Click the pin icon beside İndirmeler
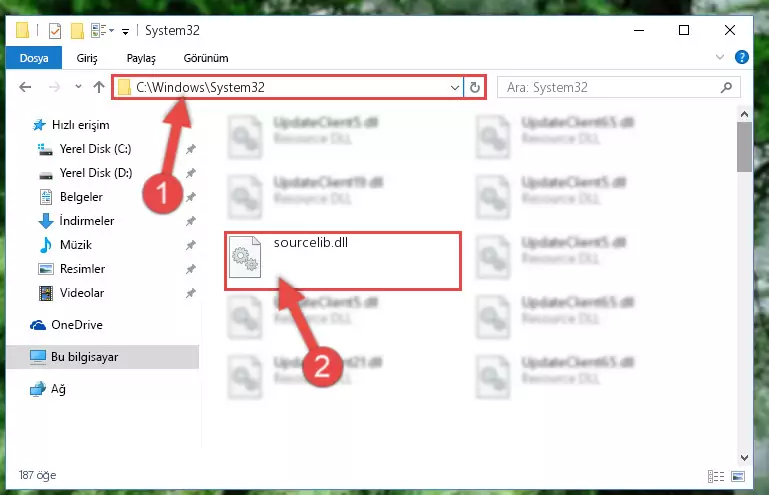Viewport: 769px width, 495px height. (190, 221)
